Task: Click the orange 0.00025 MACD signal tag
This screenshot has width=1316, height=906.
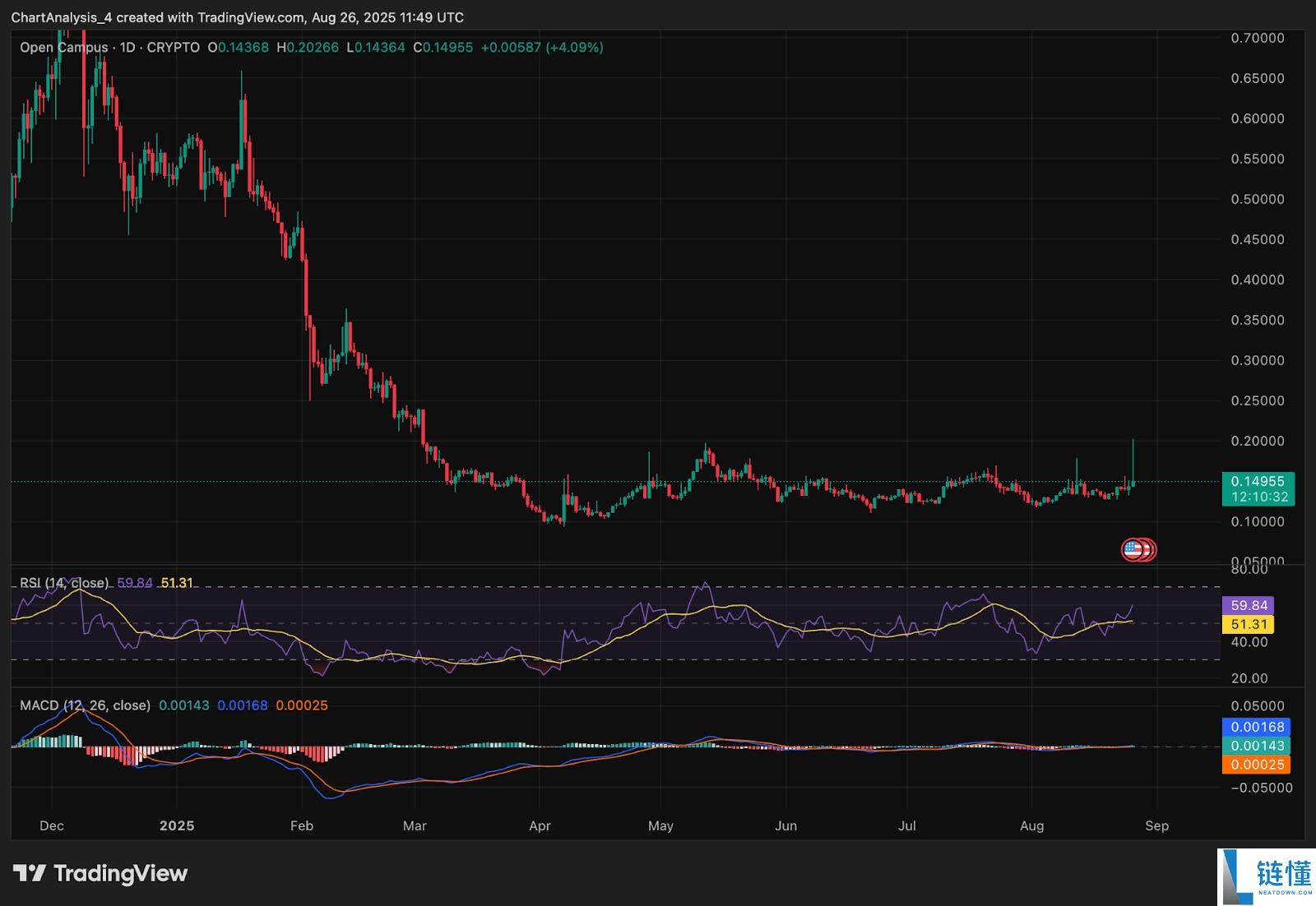Action: pyautogui.click(x=1257, y=765)
